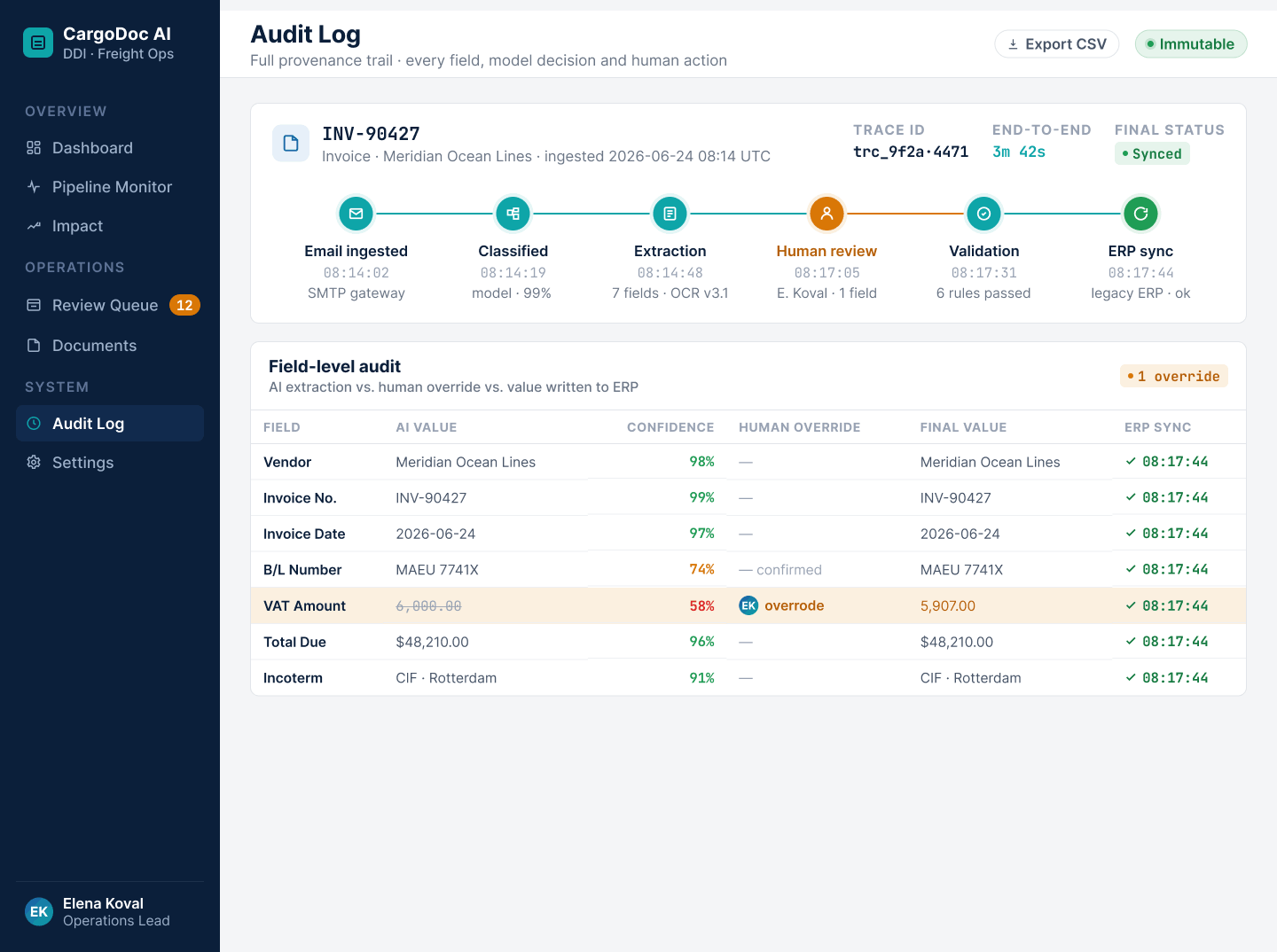Click the sync checkmark in Total Due row
This screenshot has height=952, width=1277.
tap(1131, 641)
